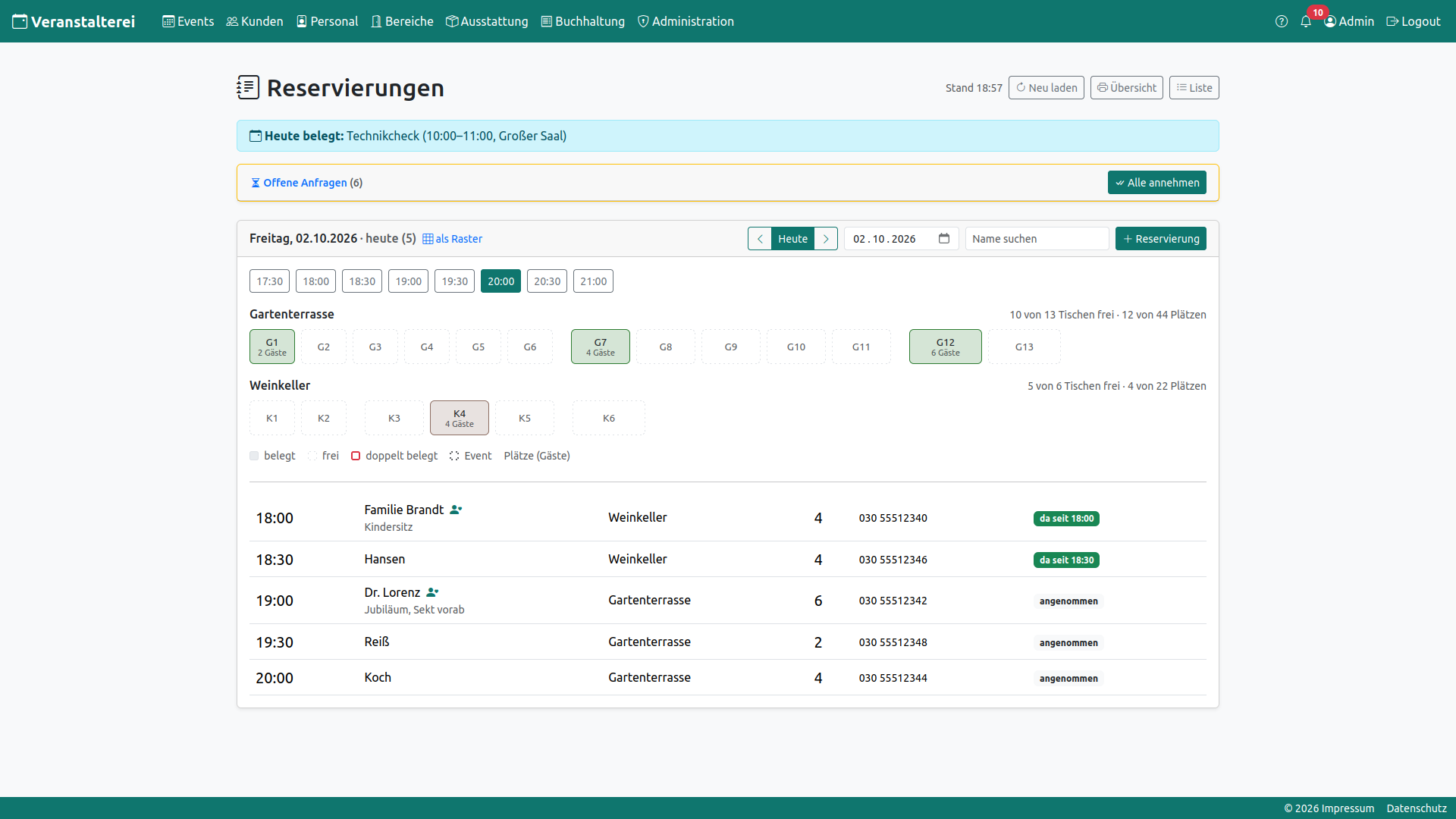Click Alle annehmen button

1157,183
